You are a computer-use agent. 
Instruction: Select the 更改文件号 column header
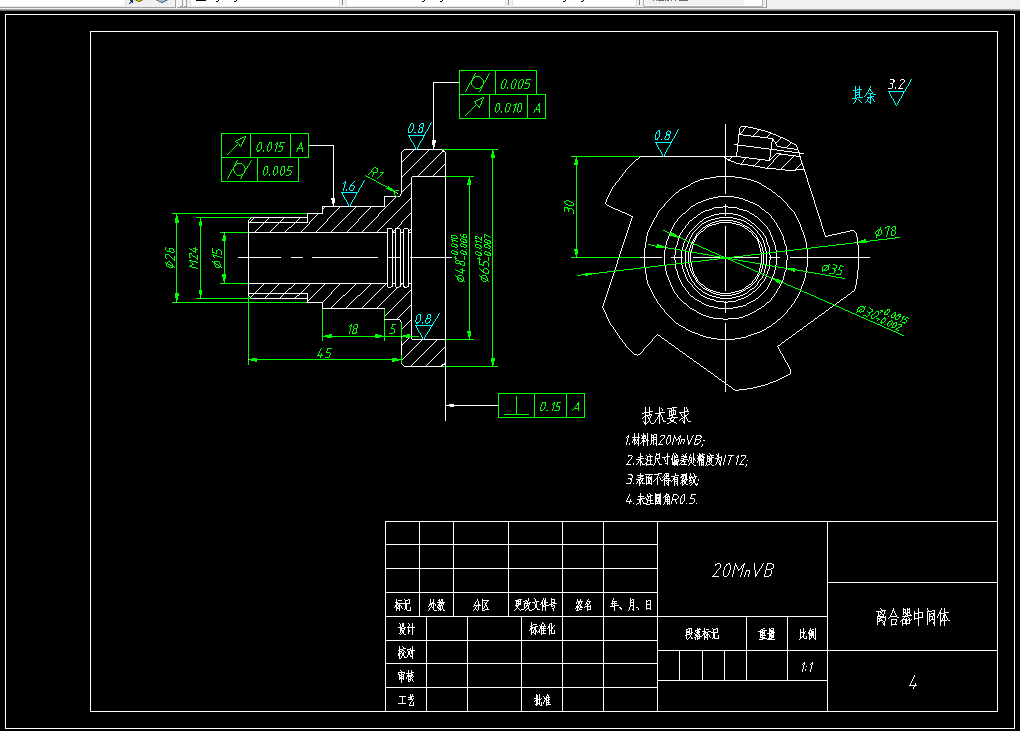535,605
